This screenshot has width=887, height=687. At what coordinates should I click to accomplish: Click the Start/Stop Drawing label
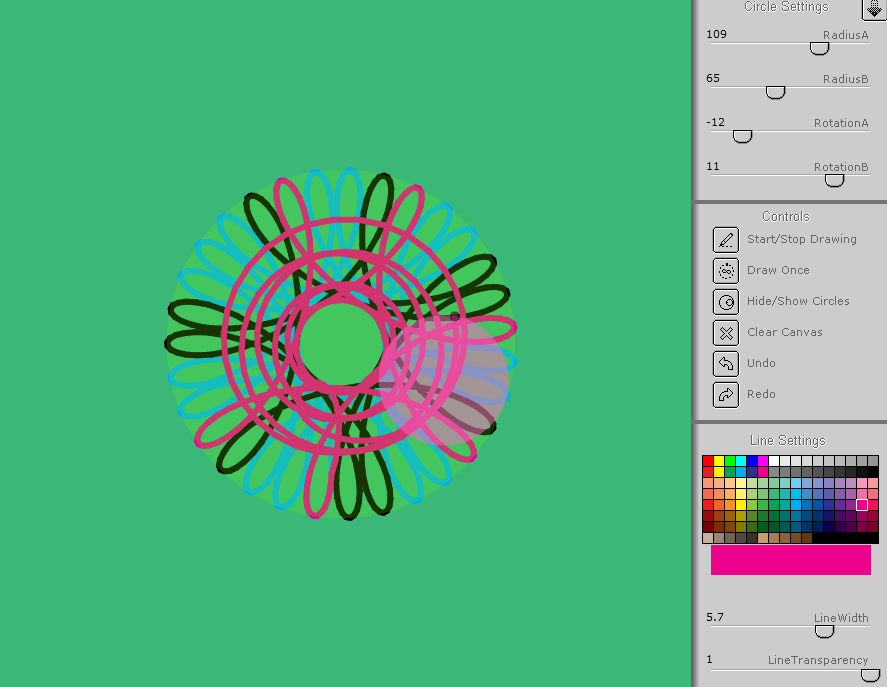(802, 239)
